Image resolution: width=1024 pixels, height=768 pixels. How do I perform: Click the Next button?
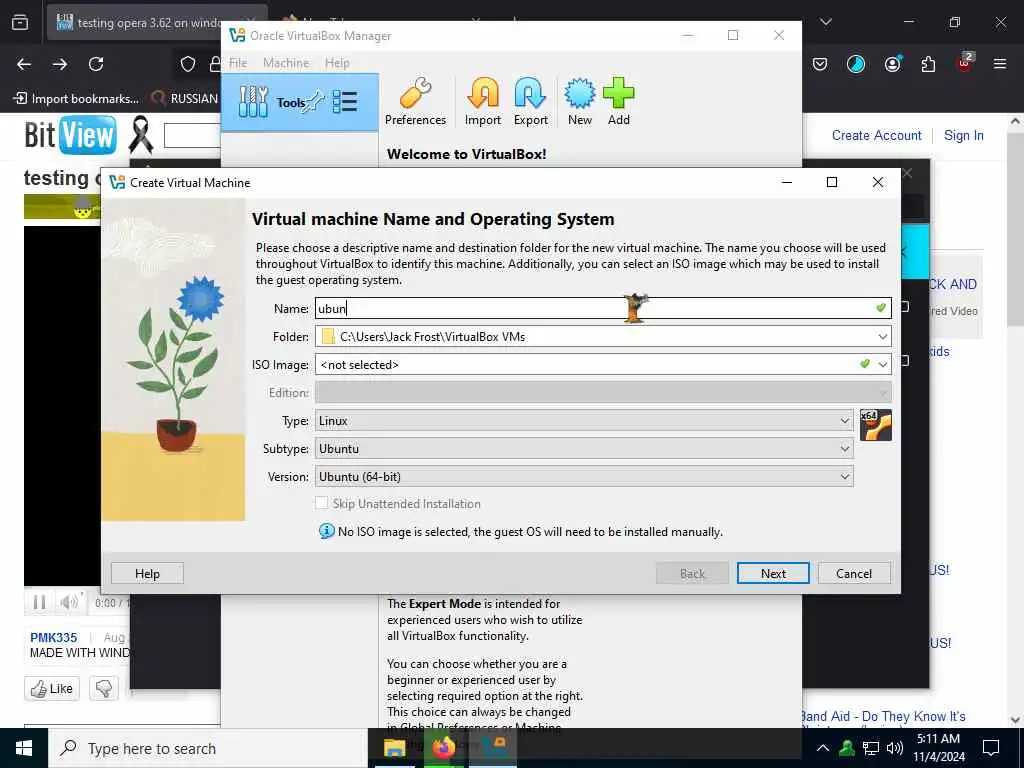tap(773, 573)
